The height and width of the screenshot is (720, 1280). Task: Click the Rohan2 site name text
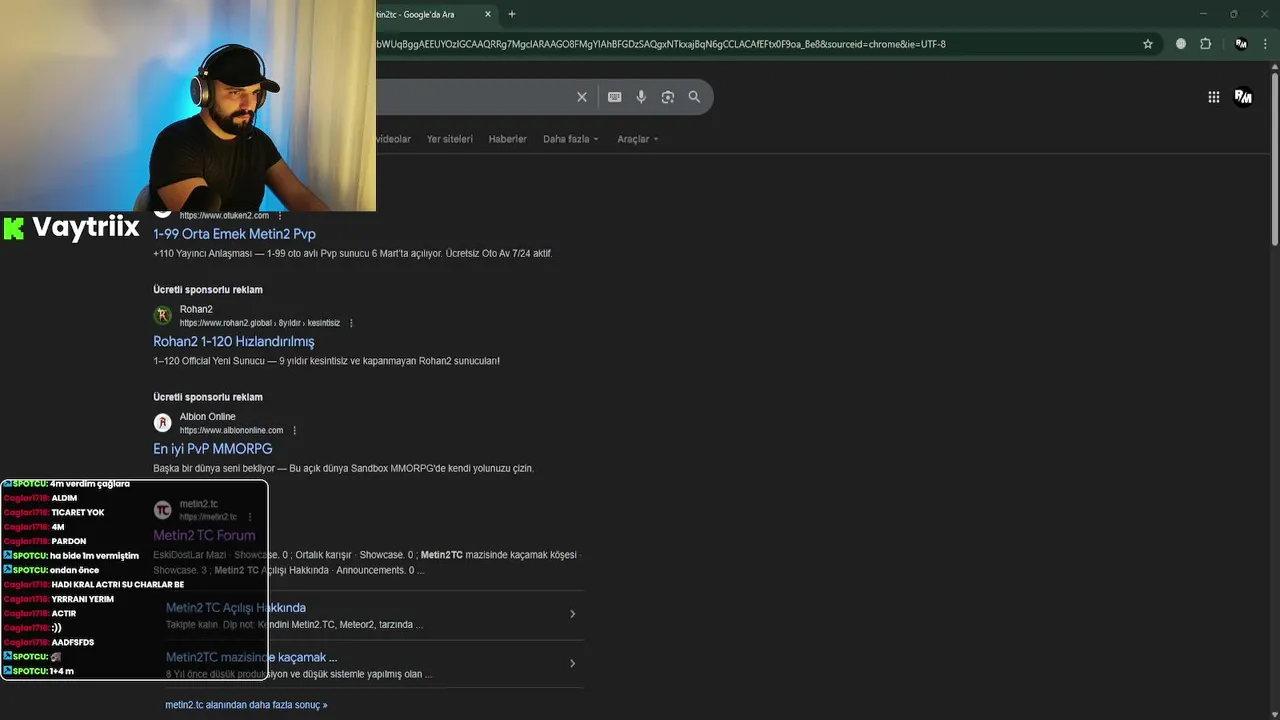tap(196, 310)
